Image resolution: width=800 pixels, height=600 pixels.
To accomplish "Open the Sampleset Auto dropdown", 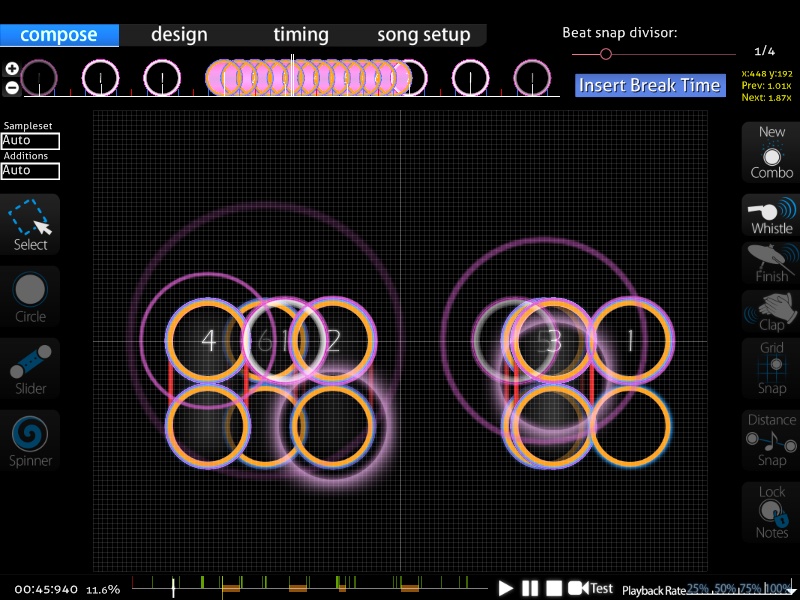I will [x=30, y=141].
